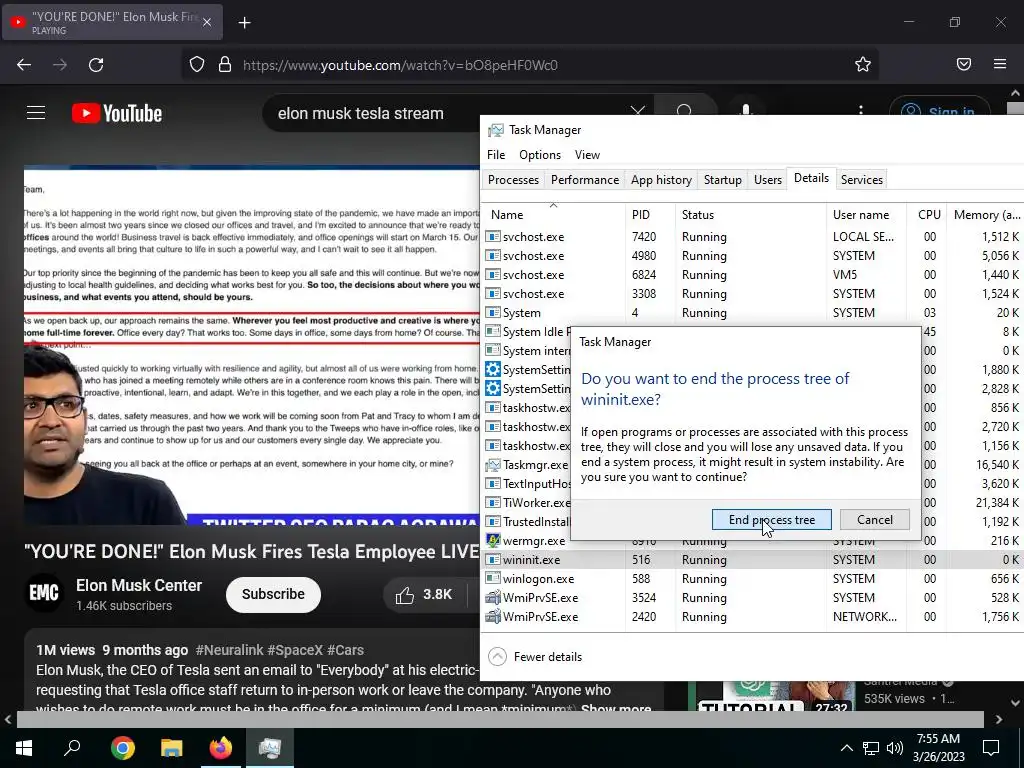Open Elon Musk Center channel name link
Viewport: 1024px width, 768px height.
pyautogui.click(x=138, y=585)
